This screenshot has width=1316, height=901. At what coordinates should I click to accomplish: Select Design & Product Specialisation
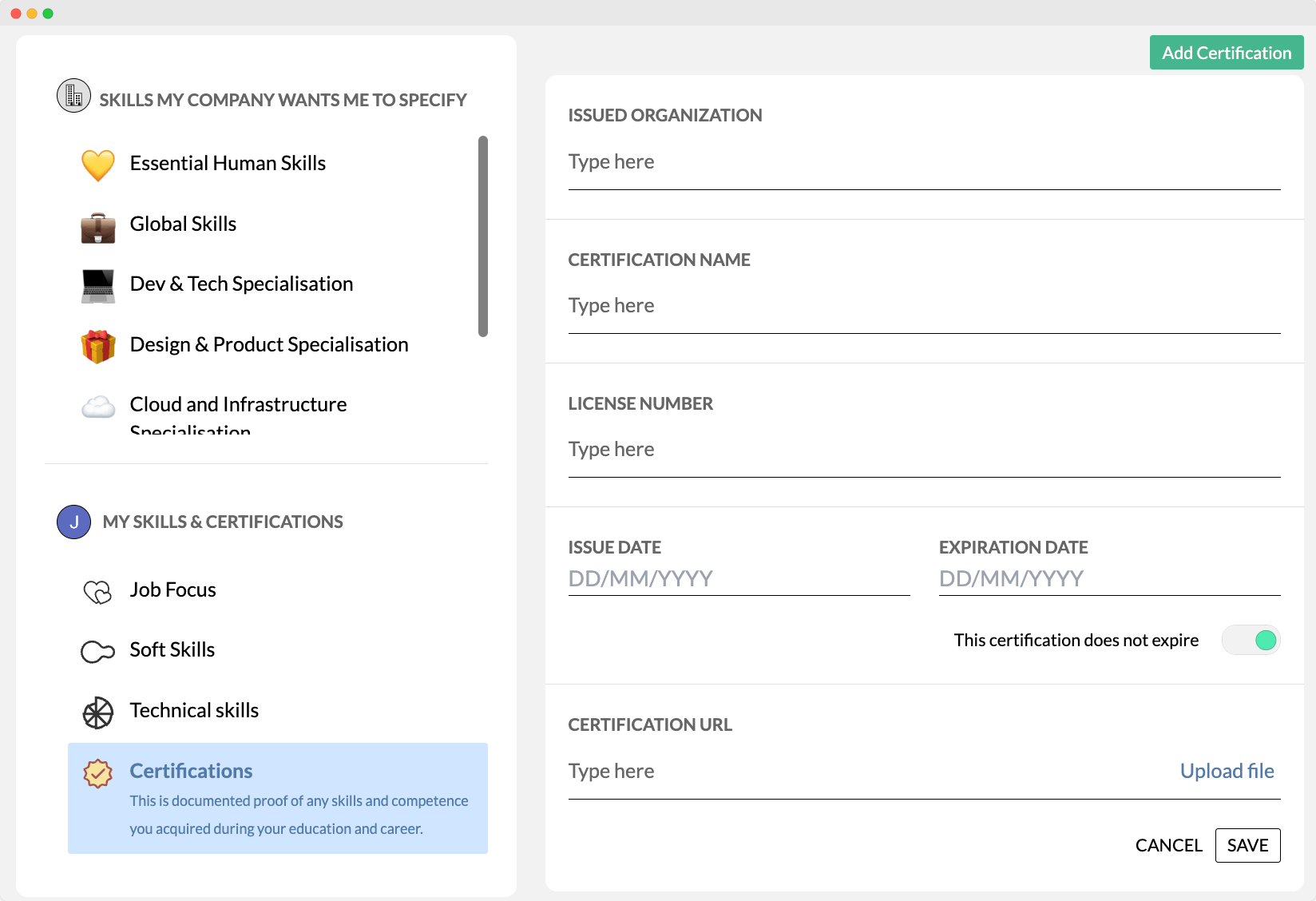[269, 344]
